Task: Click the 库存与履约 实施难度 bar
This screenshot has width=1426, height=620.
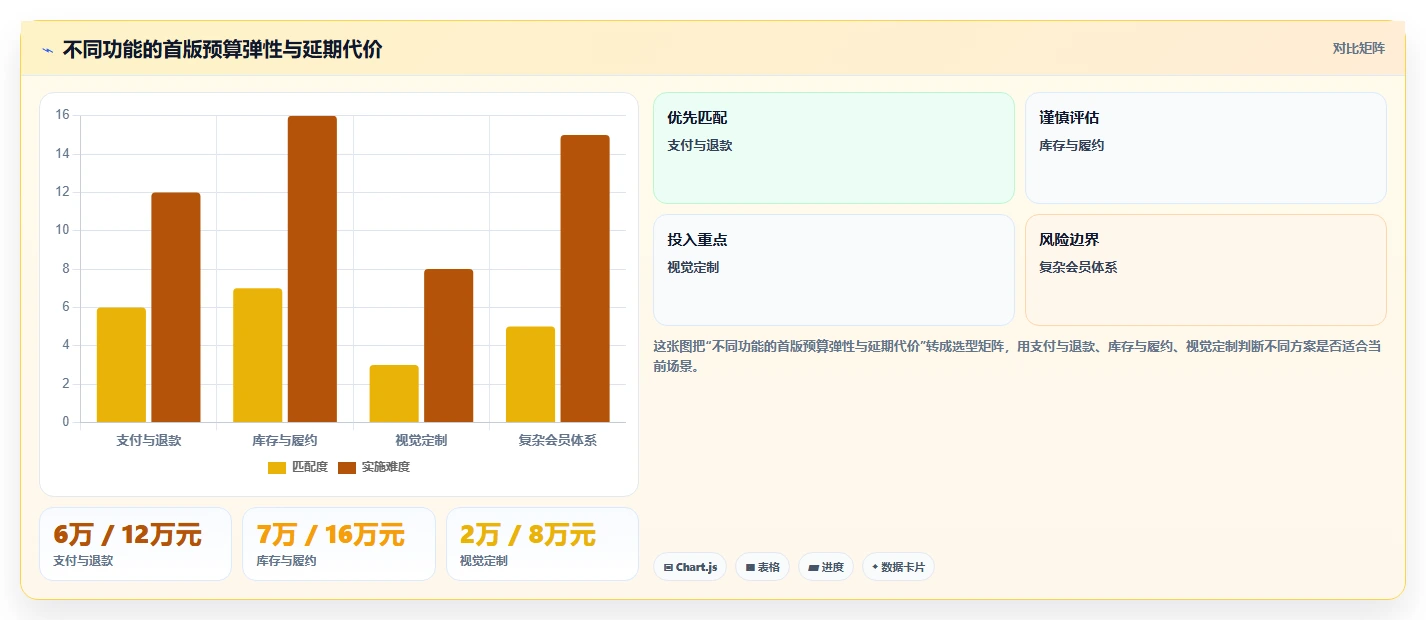Action: tap(312, 269)
